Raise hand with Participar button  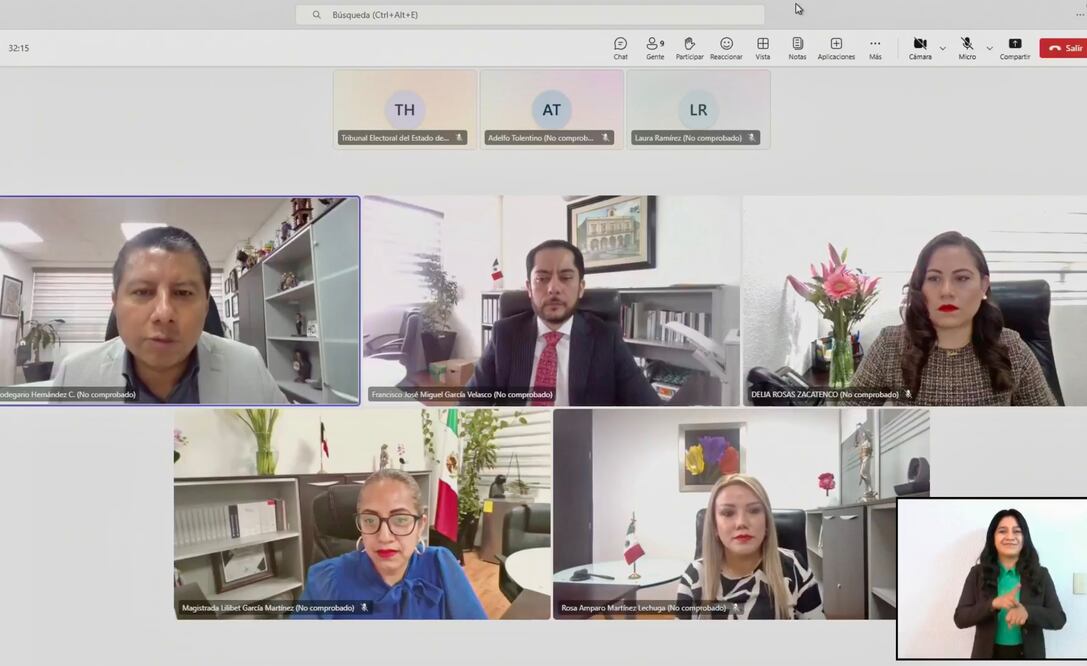pos(689,48)
